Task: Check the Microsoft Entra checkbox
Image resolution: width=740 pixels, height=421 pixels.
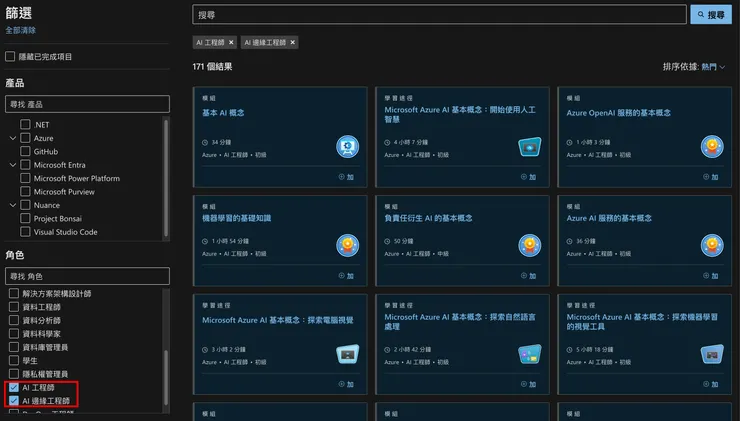Action: pos(25,165)
